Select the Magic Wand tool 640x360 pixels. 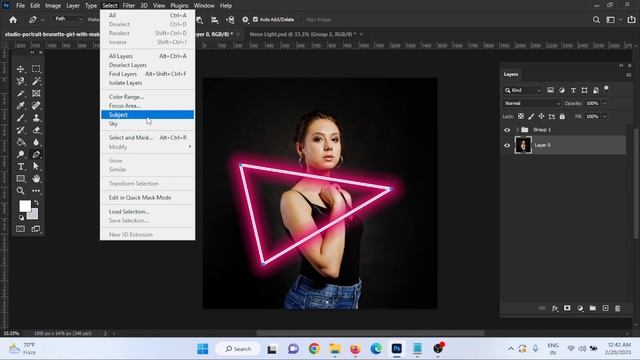click(x=36, y=81)
